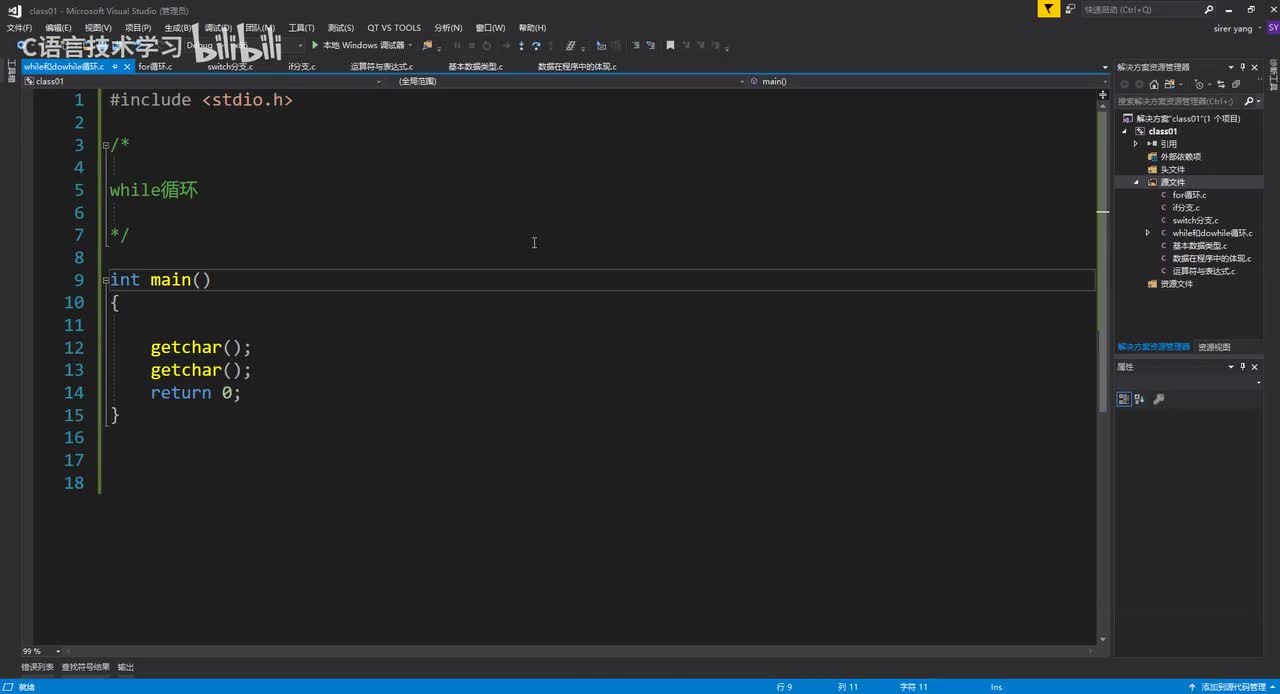Switch to the 资源视图 panel tab
Viewport: 1280px width, 694px height.
point(1214,347)
